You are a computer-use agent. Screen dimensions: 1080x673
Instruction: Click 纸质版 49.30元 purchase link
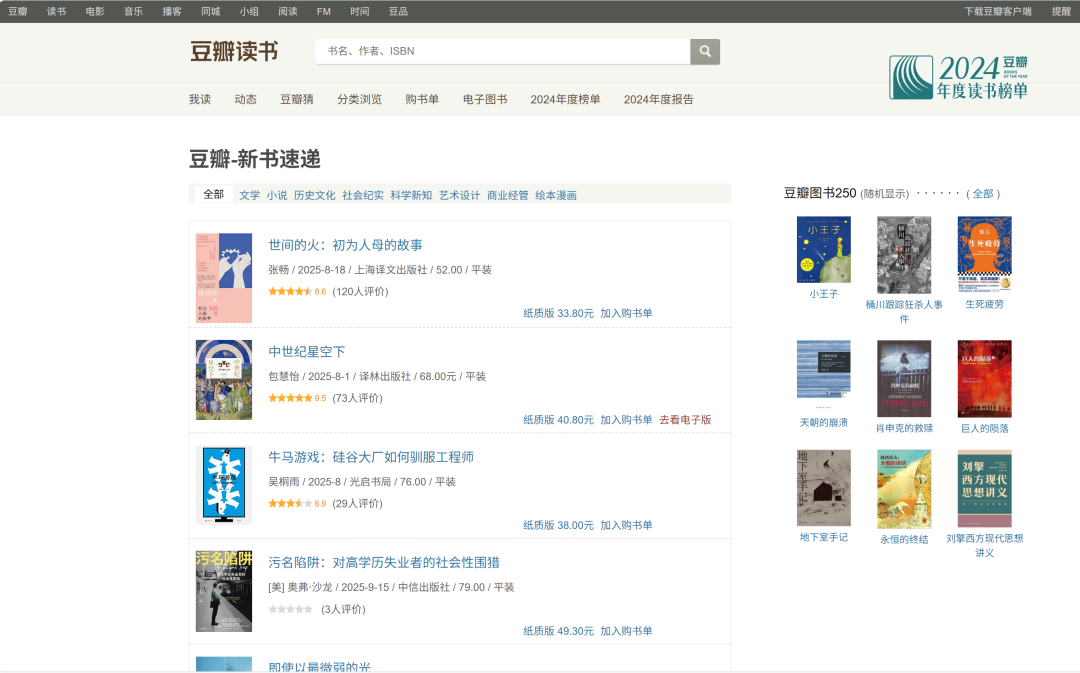[558, 631]
